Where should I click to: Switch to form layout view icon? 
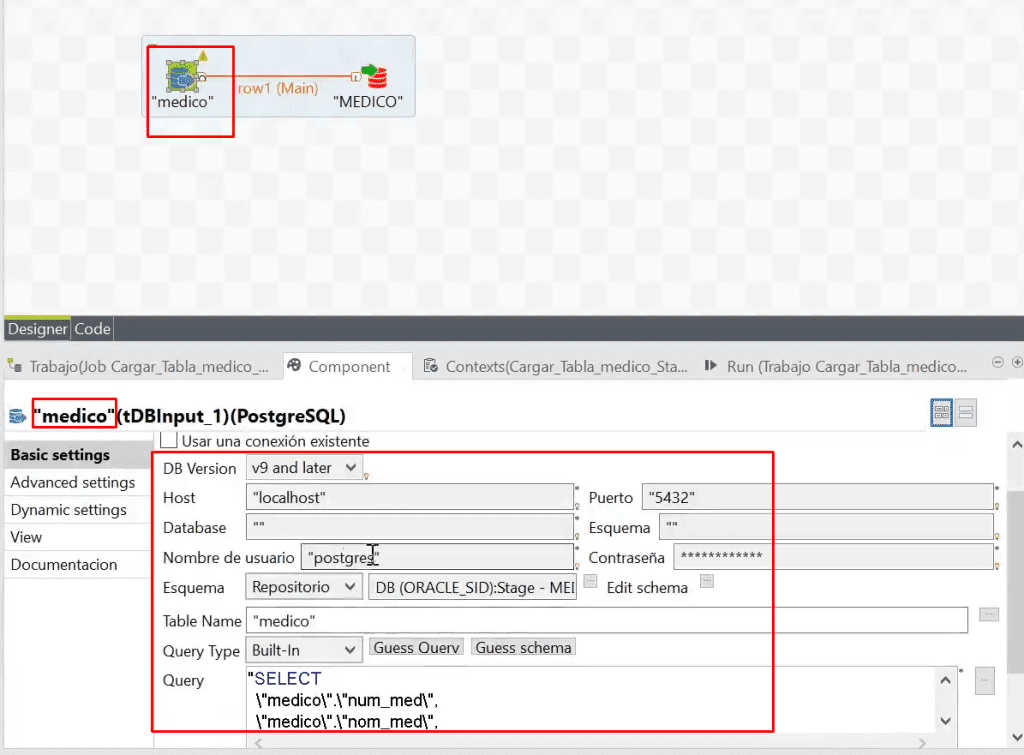tap(966, 413)
